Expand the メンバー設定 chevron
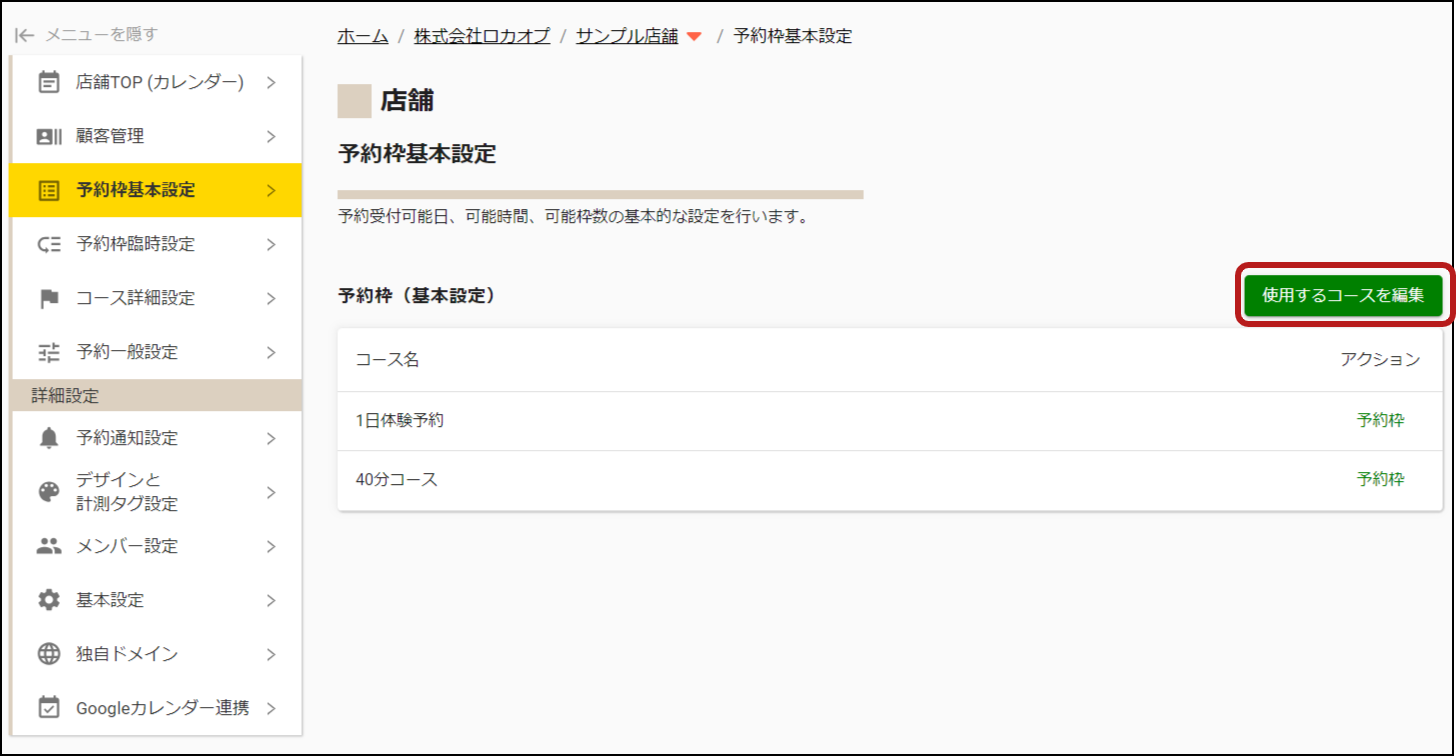This screenshot has width=1456, height=756. tap(271, 546)
